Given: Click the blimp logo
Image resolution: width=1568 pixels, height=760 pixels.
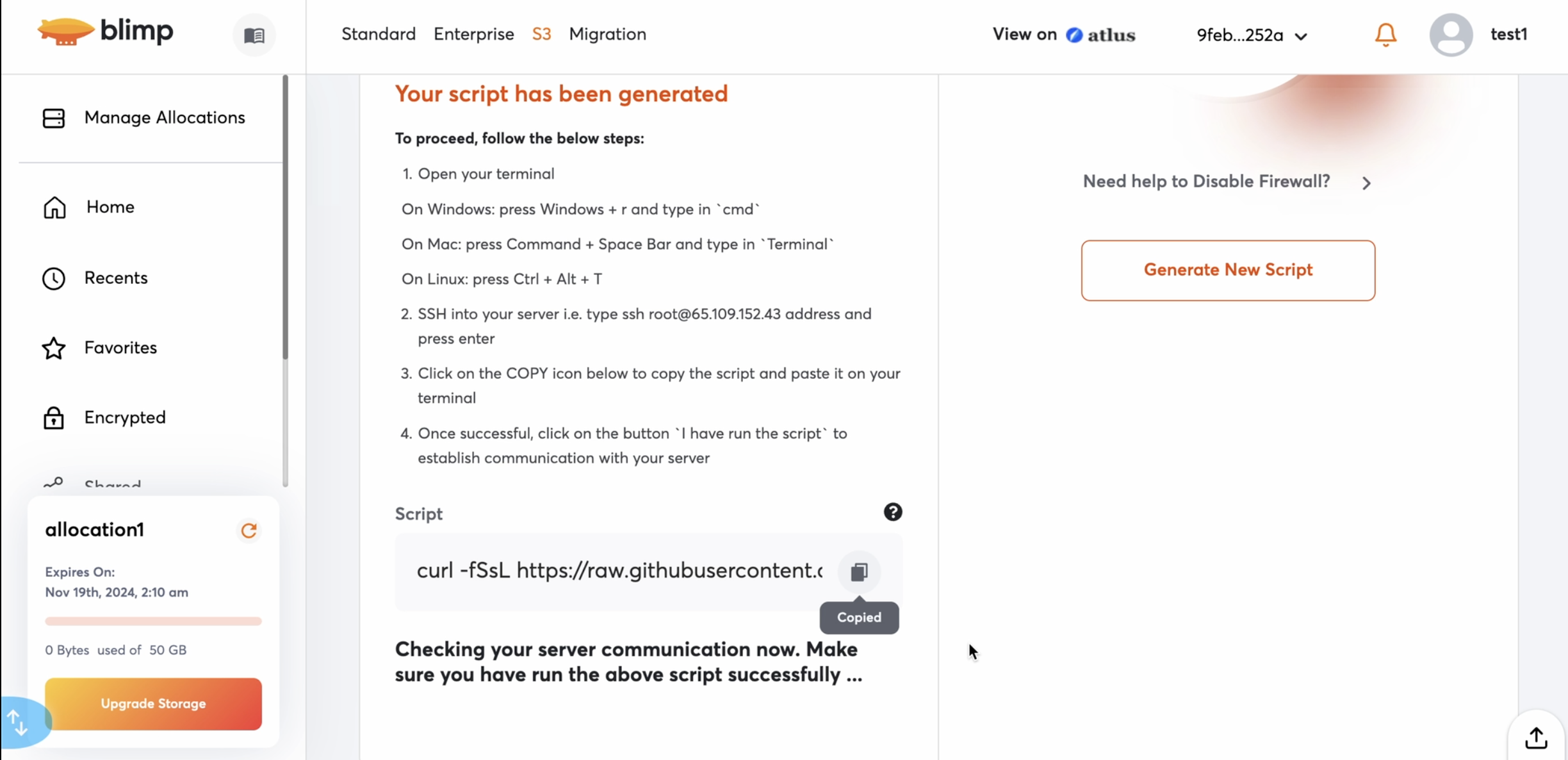Looking at the screenshot, I should click(x=106, y=32).
